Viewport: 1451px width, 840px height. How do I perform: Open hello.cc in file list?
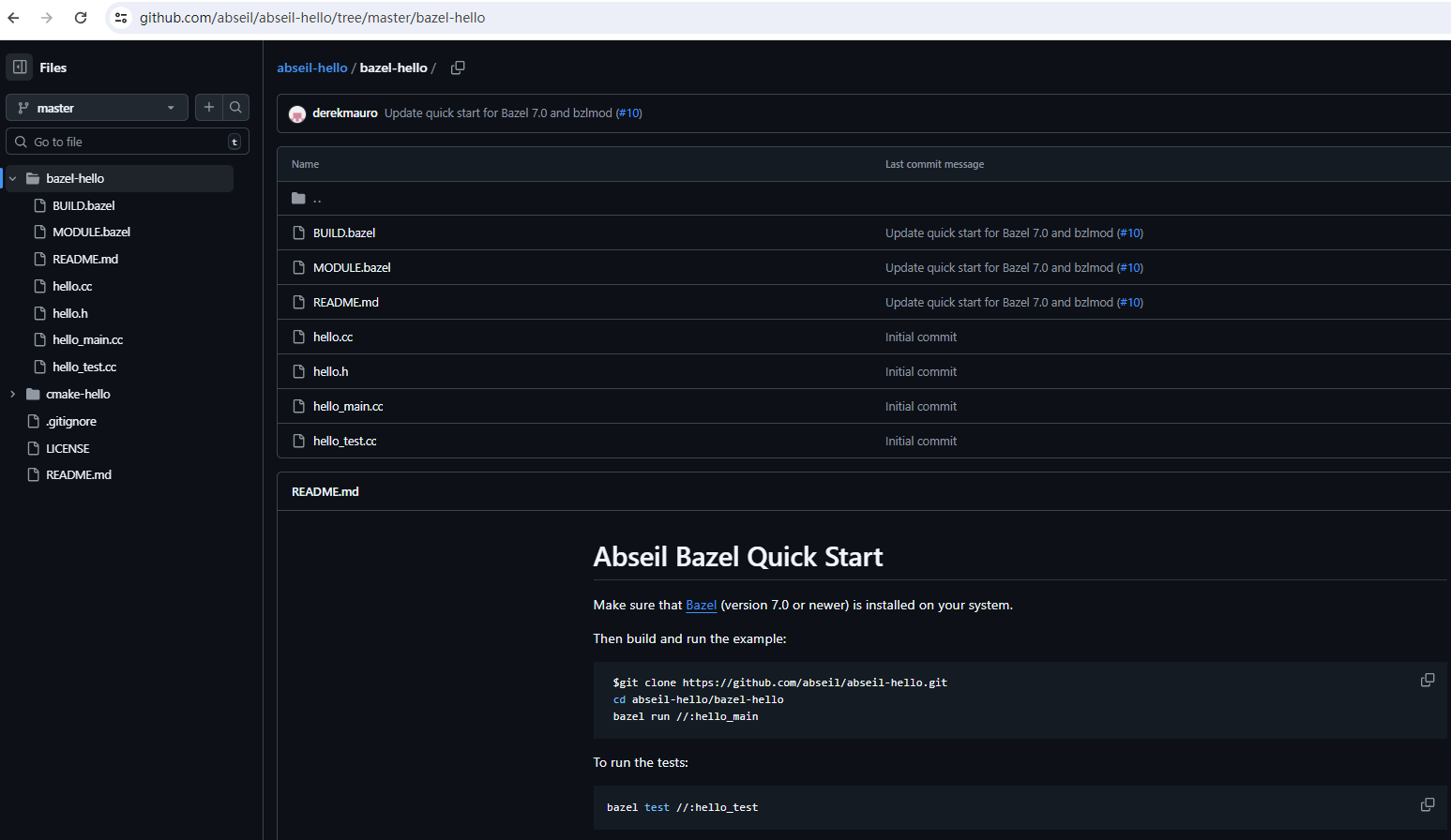click(333, 337)
